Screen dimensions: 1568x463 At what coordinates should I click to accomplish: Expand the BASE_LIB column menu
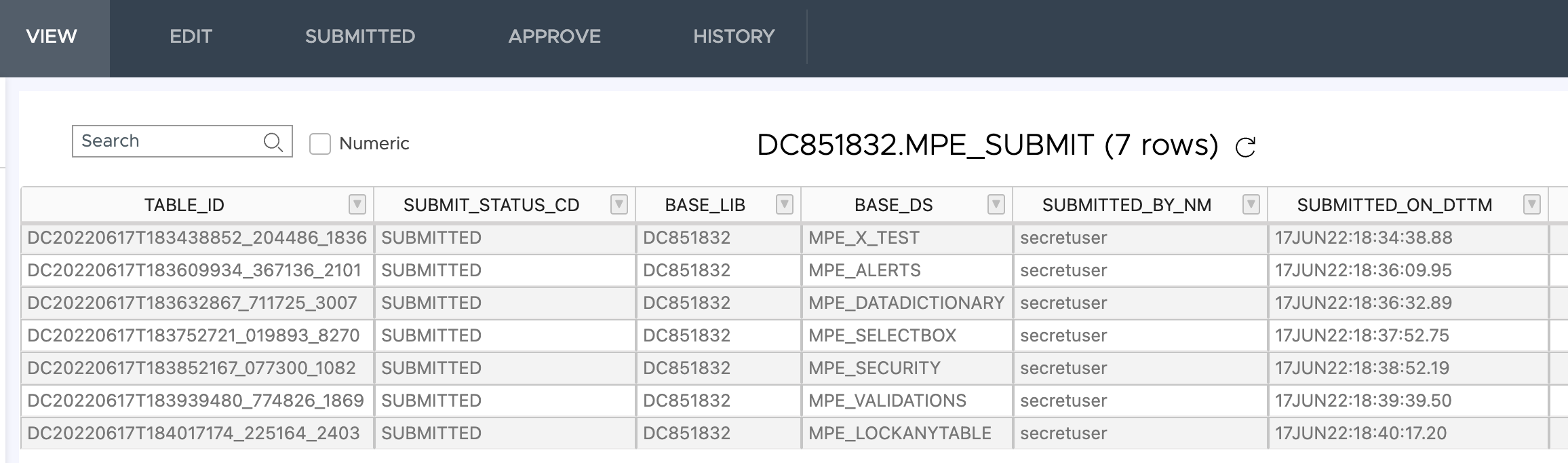click(784, 204)
